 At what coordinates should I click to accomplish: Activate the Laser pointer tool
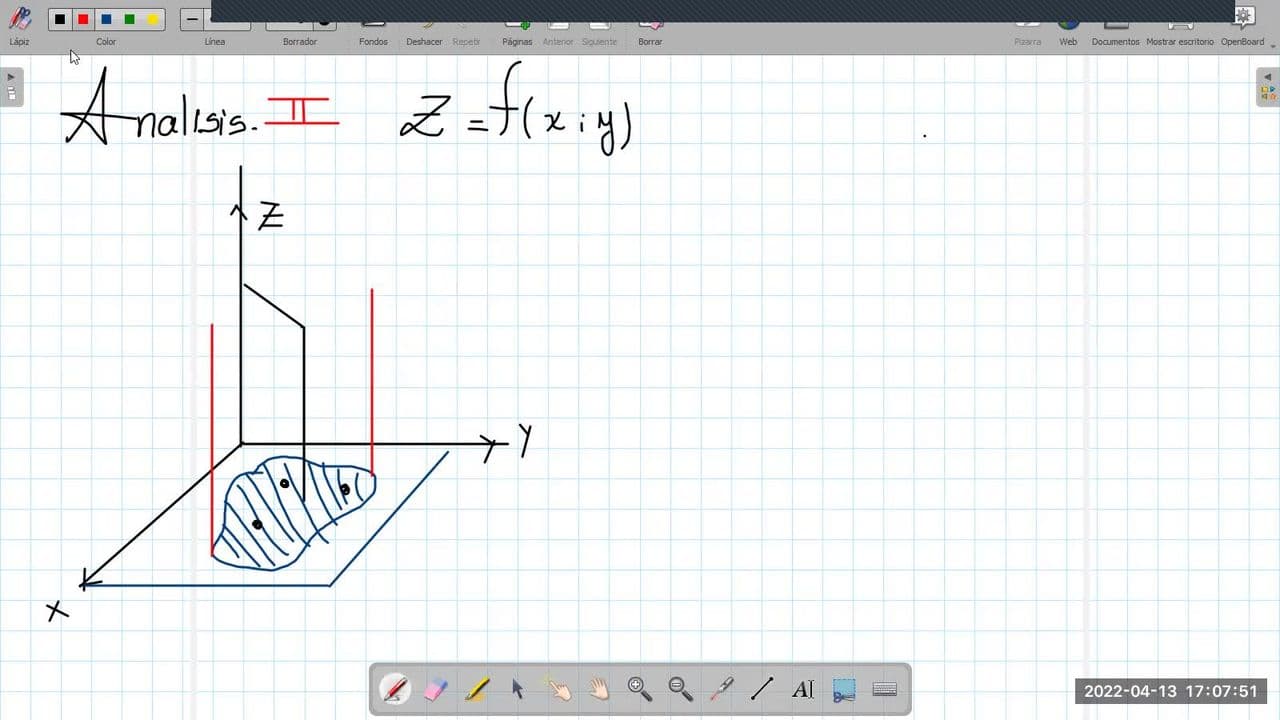click(x=721, y=689)
